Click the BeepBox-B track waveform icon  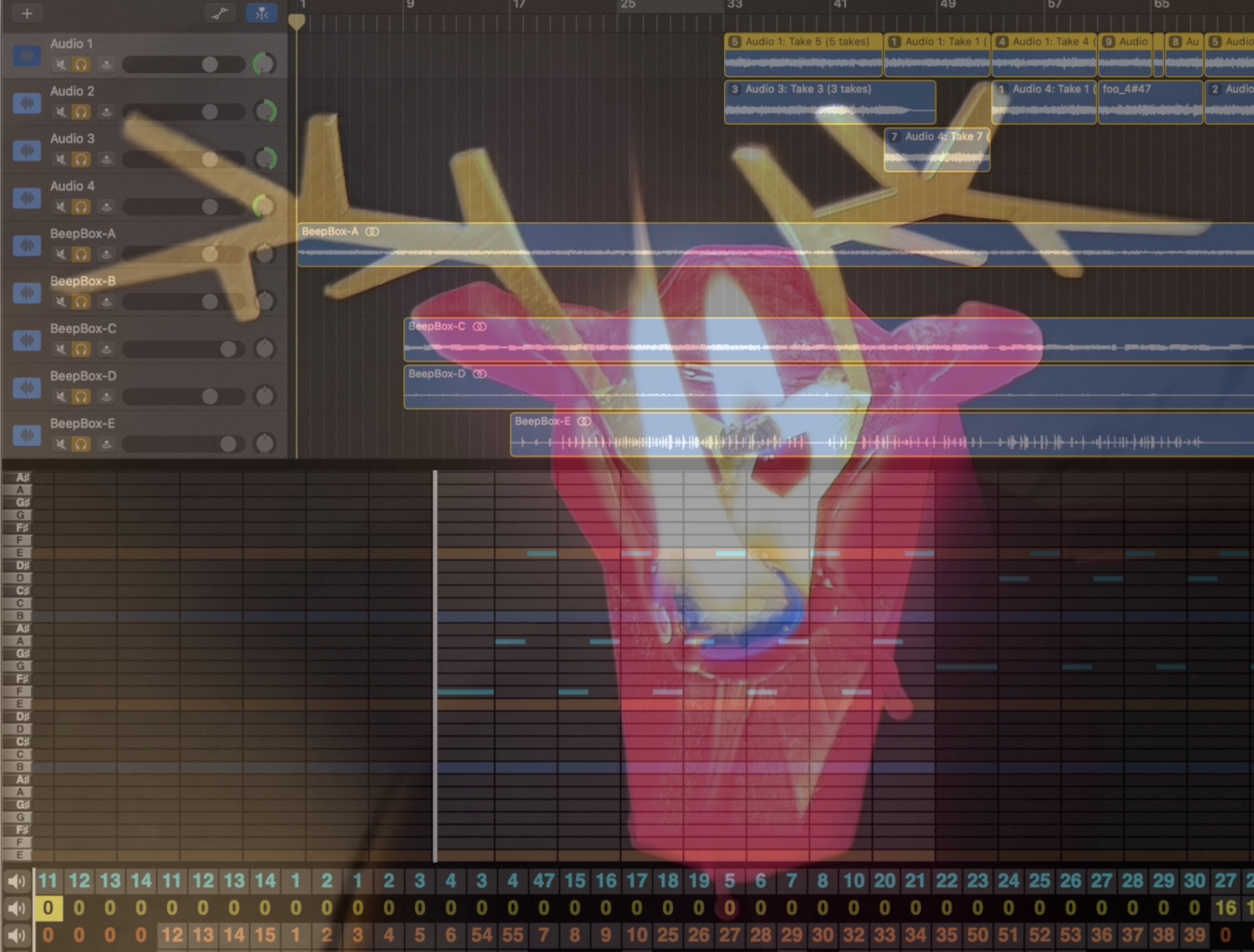[27, 293]
